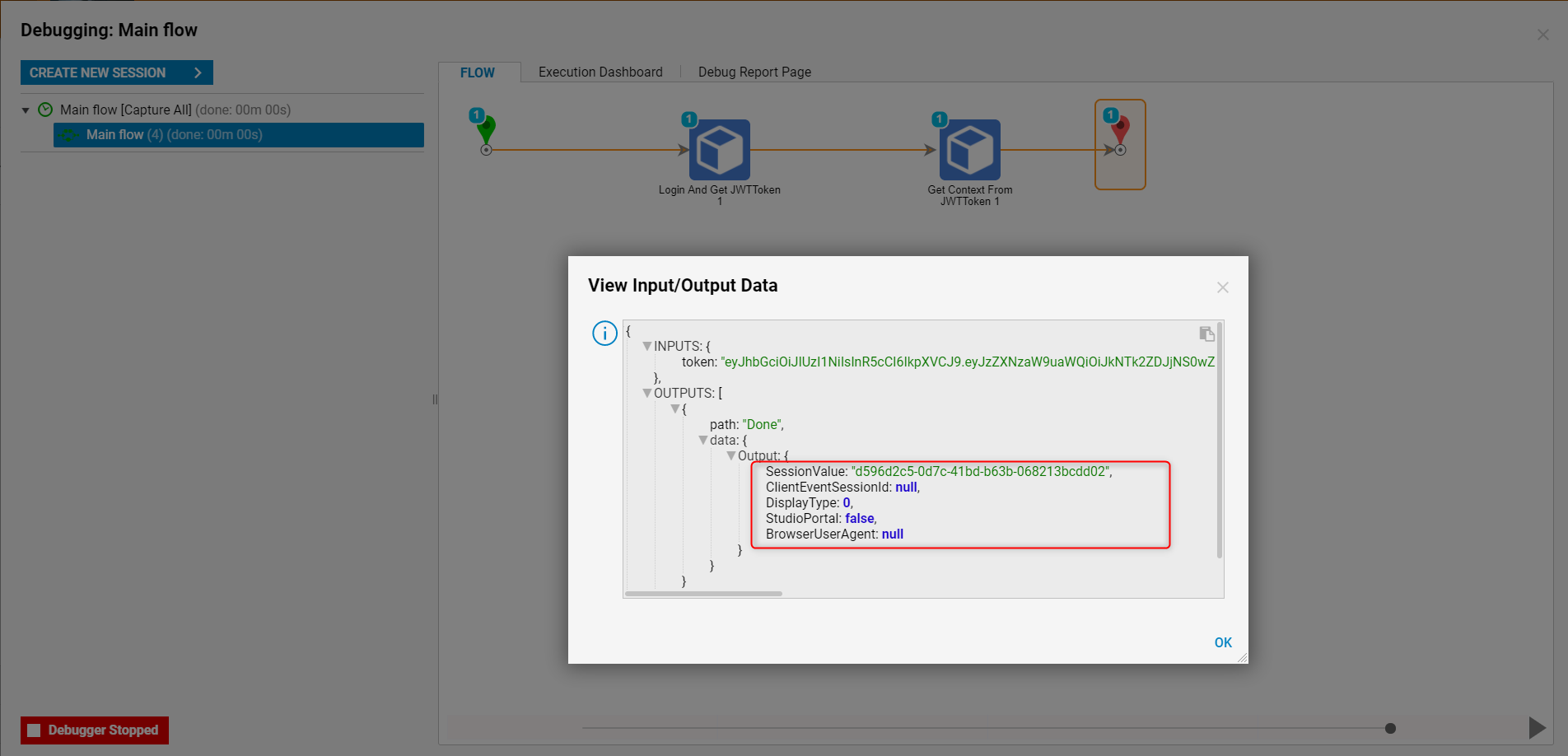Click the DisplayType: 0 line
Screen dimensions: 1568x756
809,503
